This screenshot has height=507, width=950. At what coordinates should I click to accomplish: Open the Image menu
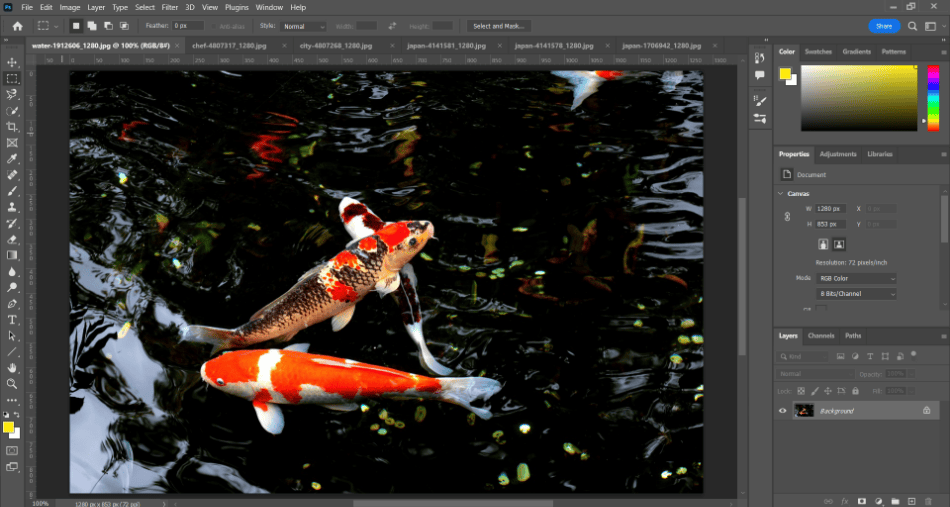pos(70,7)
